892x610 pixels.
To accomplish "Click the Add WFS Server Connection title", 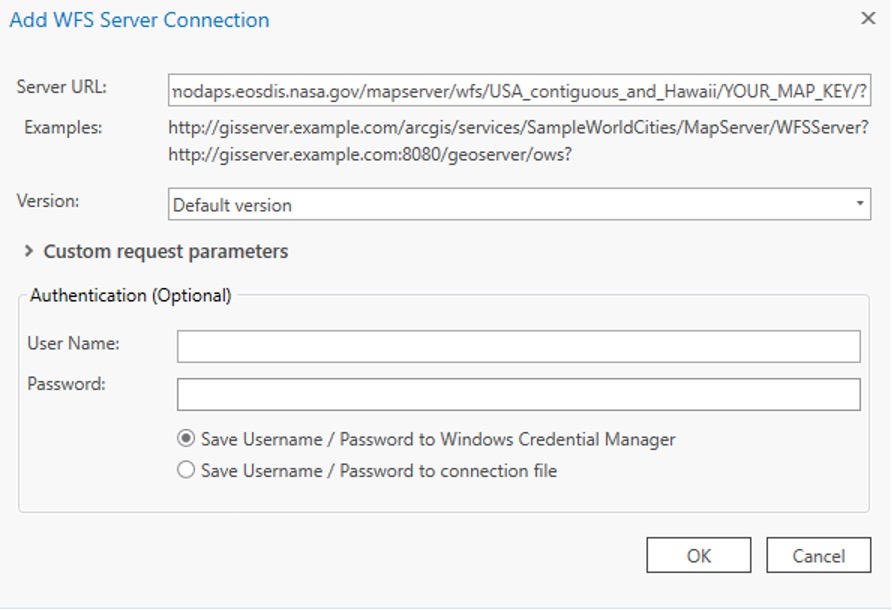I will (x=139, y=20).
